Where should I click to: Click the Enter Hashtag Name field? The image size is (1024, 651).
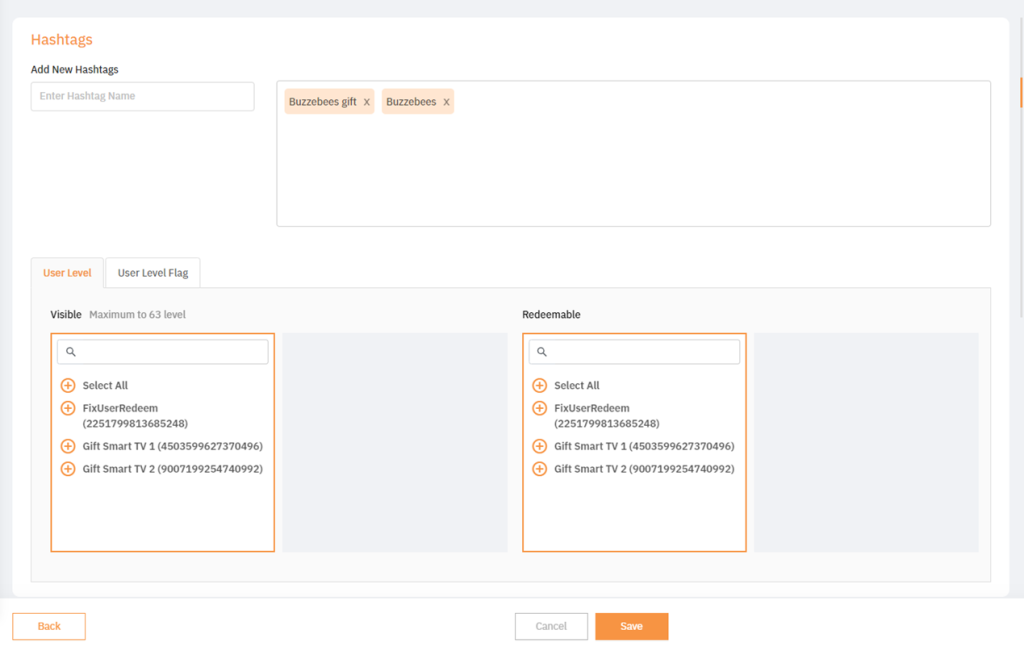141,96
